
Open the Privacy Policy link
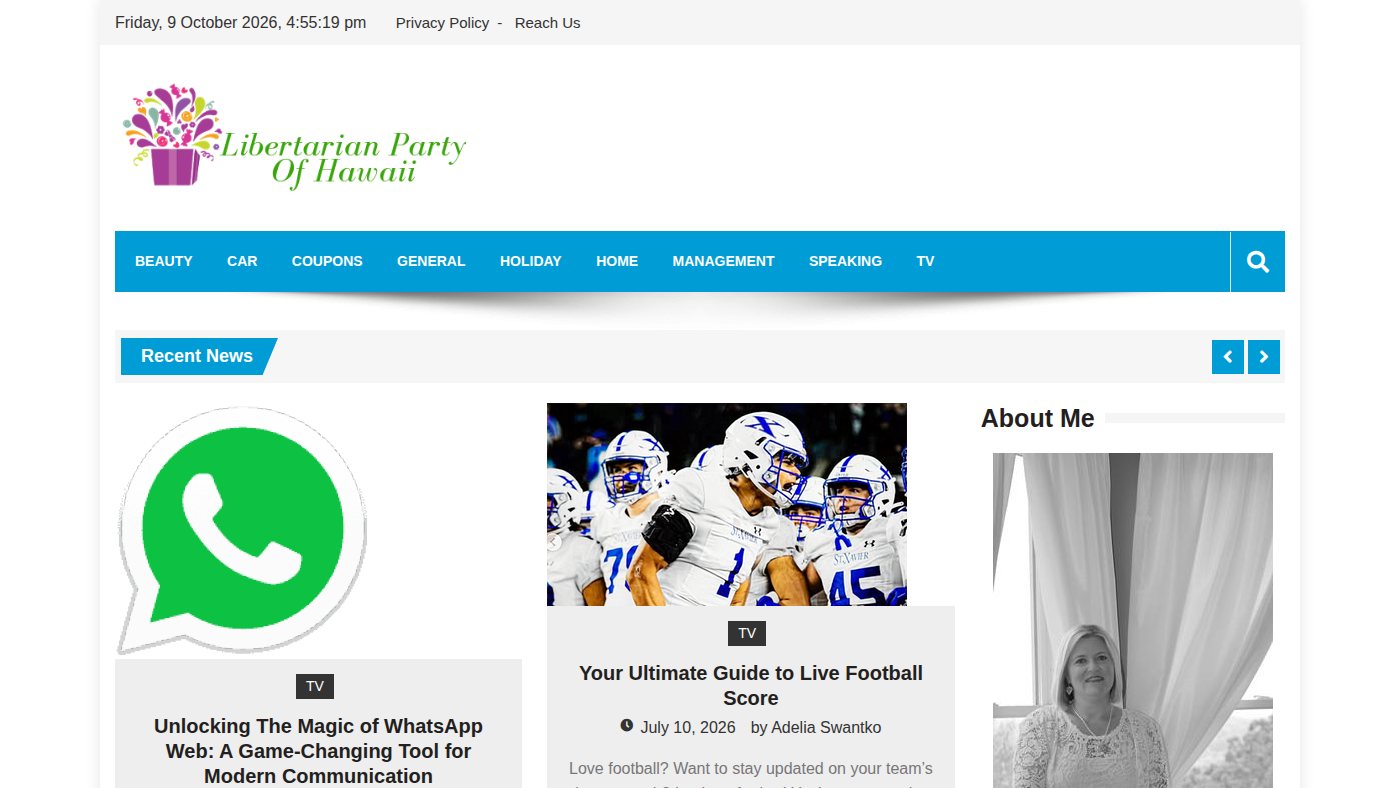(443, 23)
